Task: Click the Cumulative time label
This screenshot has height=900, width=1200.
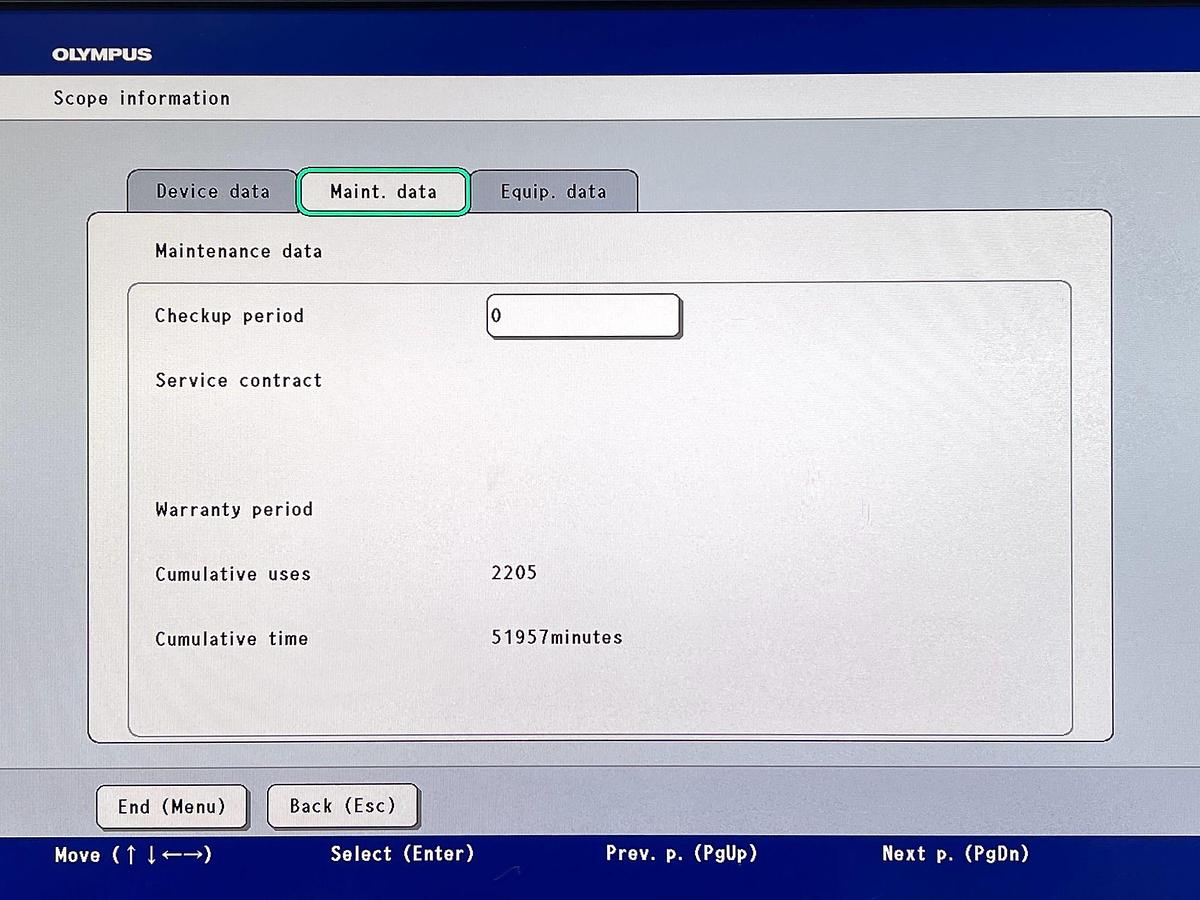Action: 231,638
